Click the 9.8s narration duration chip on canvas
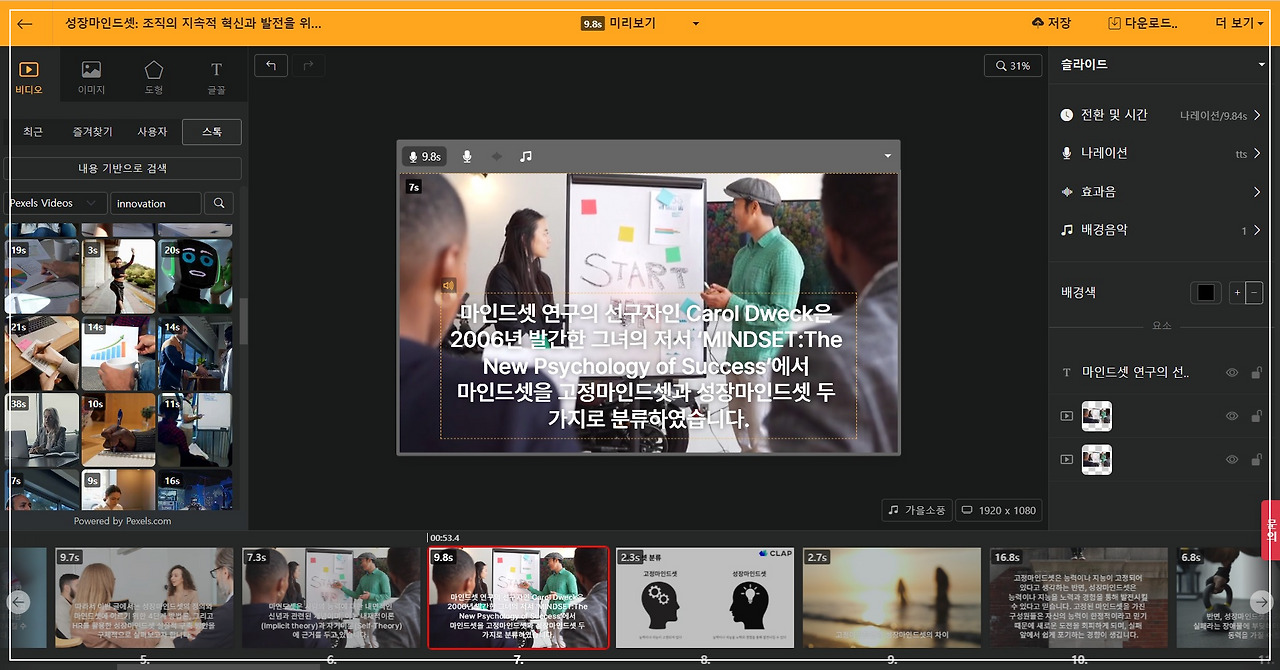The width and height of the screenshot is (1280, 670). tap(424, 156)
